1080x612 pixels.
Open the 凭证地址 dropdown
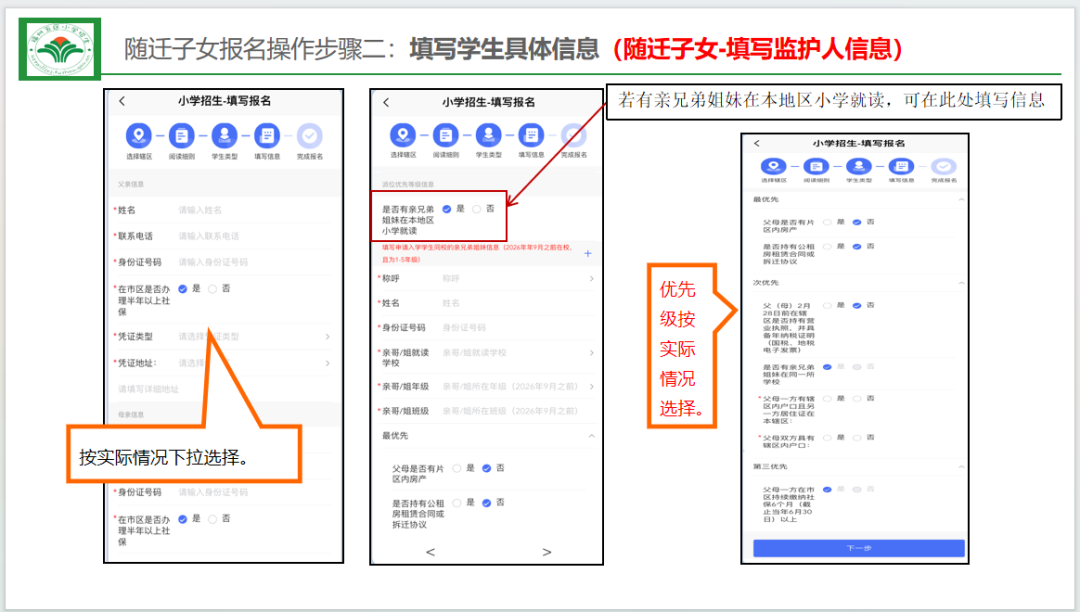(222, 363)
